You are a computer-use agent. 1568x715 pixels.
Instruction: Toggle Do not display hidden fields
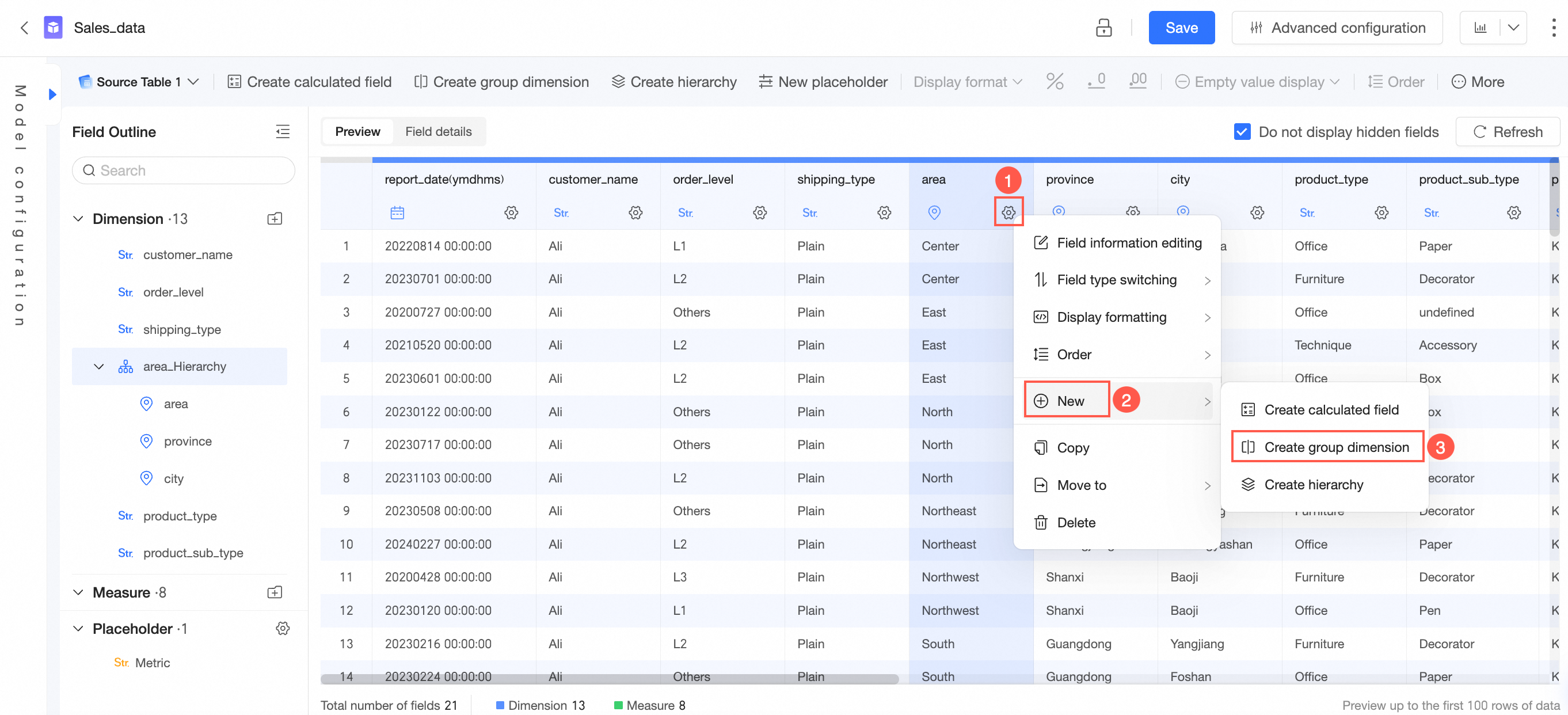(1242, 131)
